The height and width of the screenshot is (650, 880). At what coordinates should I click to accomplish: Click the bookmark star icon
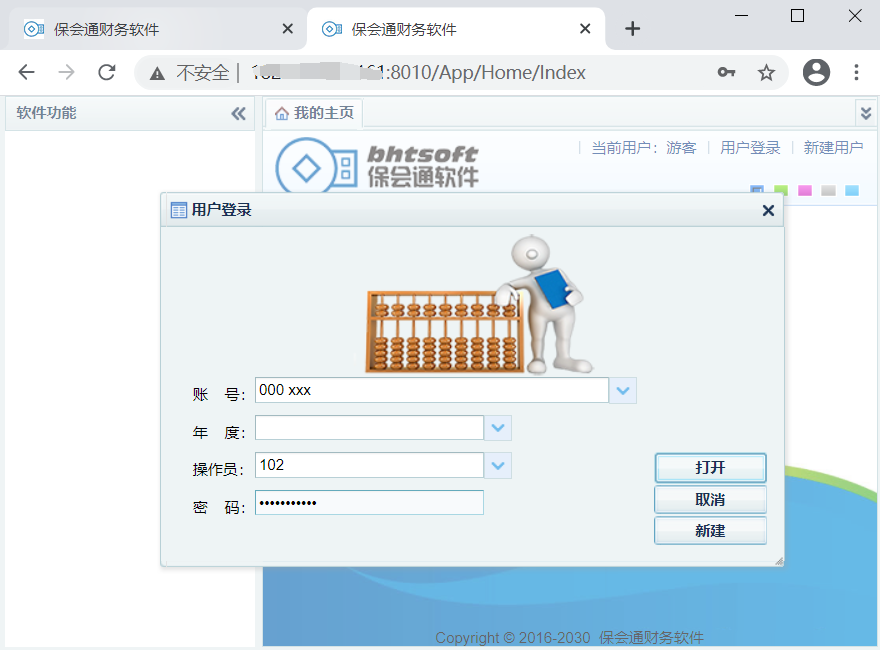767,72
